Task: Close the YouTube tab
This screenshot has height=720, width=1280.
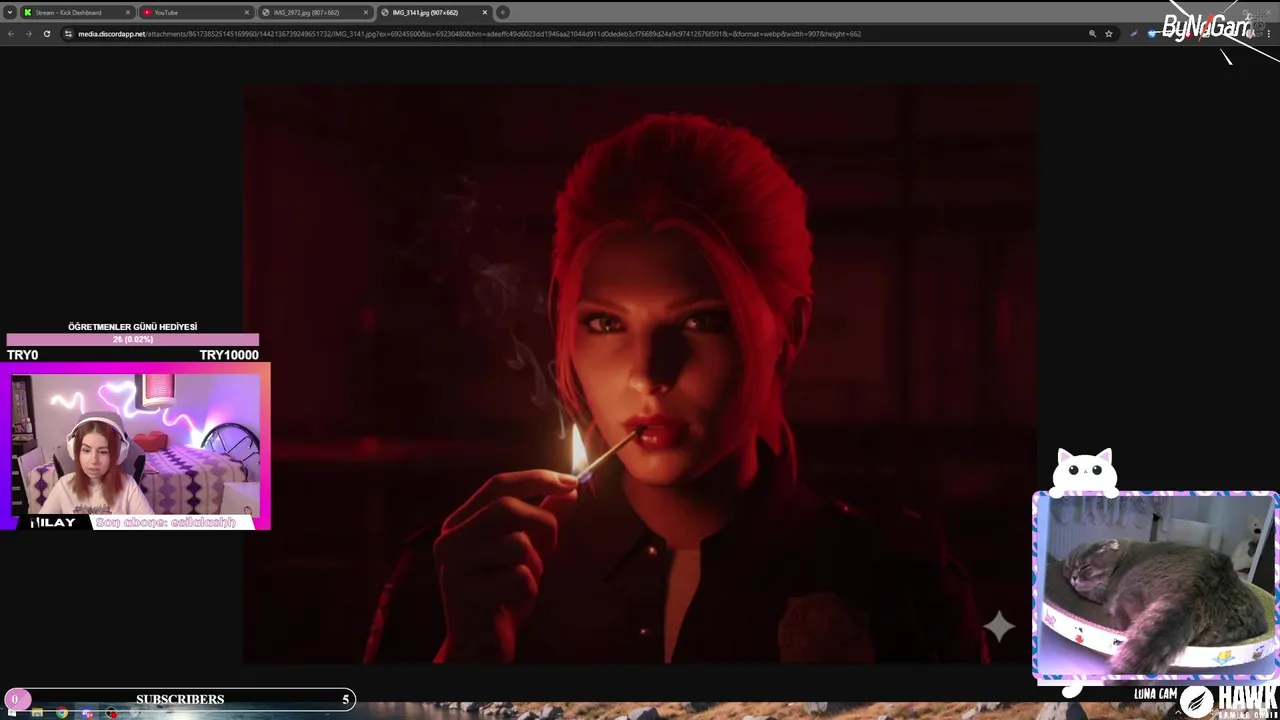Action: pyautogui.click(x=247, y=13)
